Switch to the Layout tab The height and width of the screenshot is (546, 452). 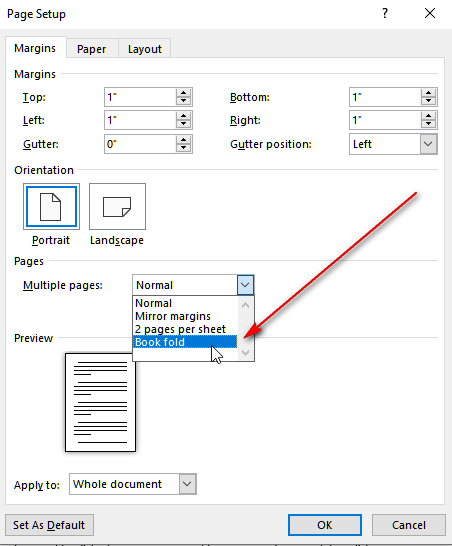(x=145, y=49)
